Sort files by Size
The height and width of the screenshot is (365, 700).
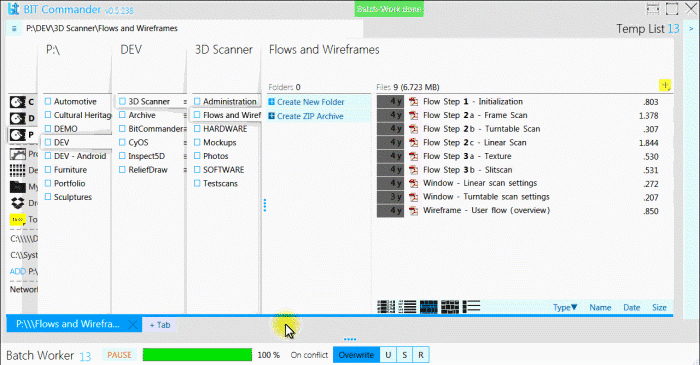(x=659, y=307)
